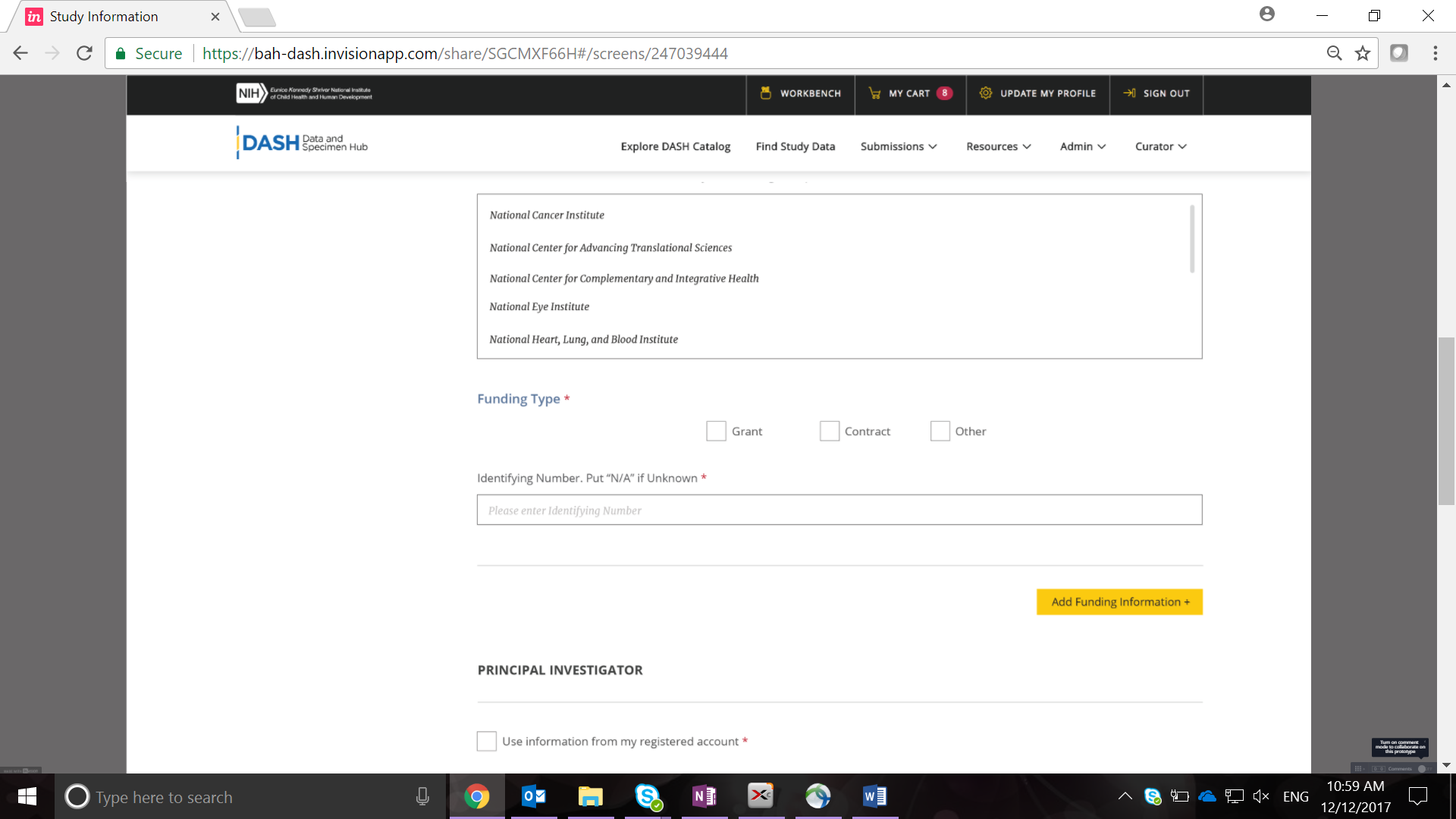Image resolution: width=1456 pixels, height=819 pixels.
Task: Click the Workbench icon in header
Action: [766, 93]
